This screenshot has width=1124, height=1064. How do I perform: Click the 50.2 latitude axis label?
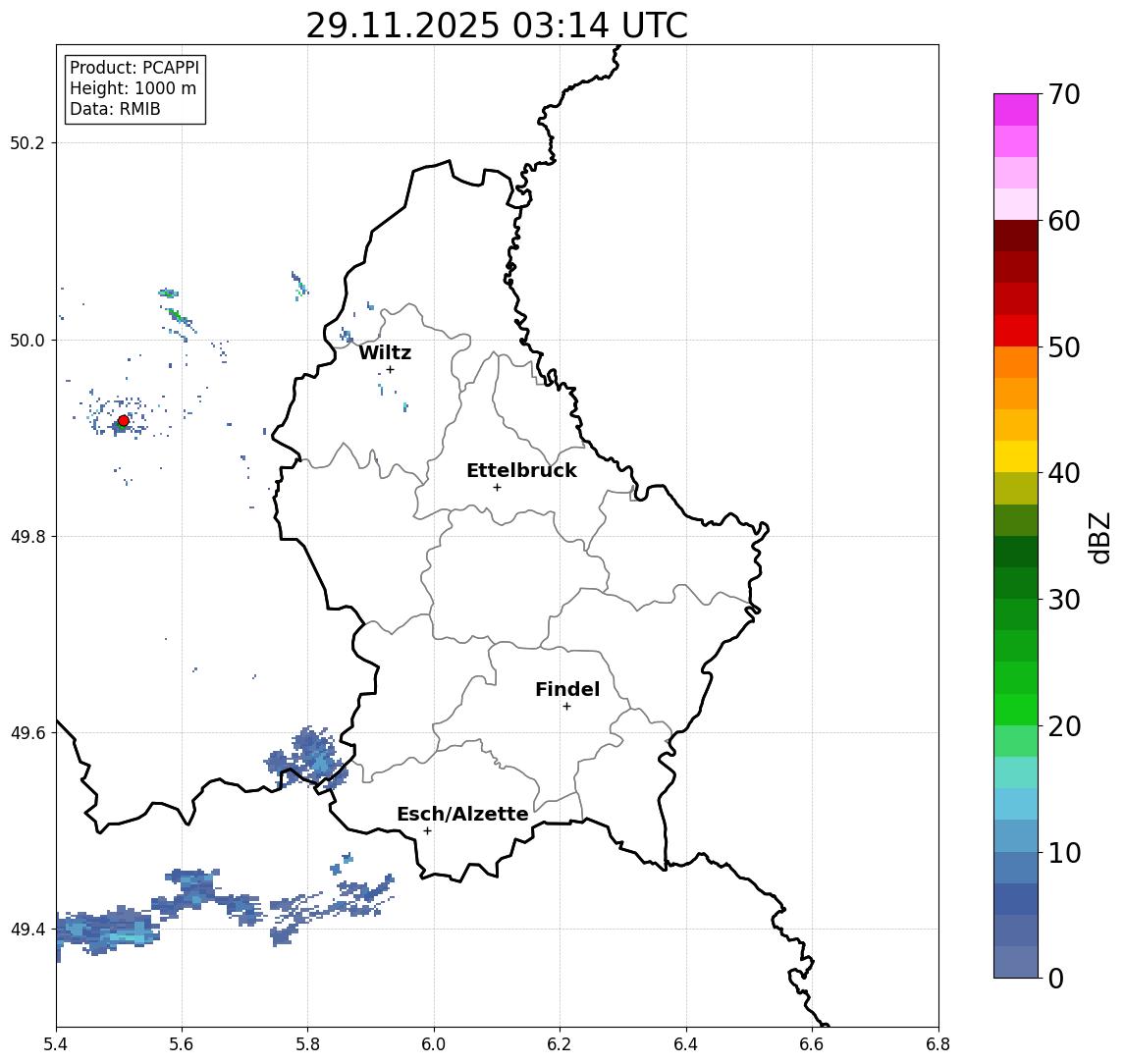pos(27,142)
